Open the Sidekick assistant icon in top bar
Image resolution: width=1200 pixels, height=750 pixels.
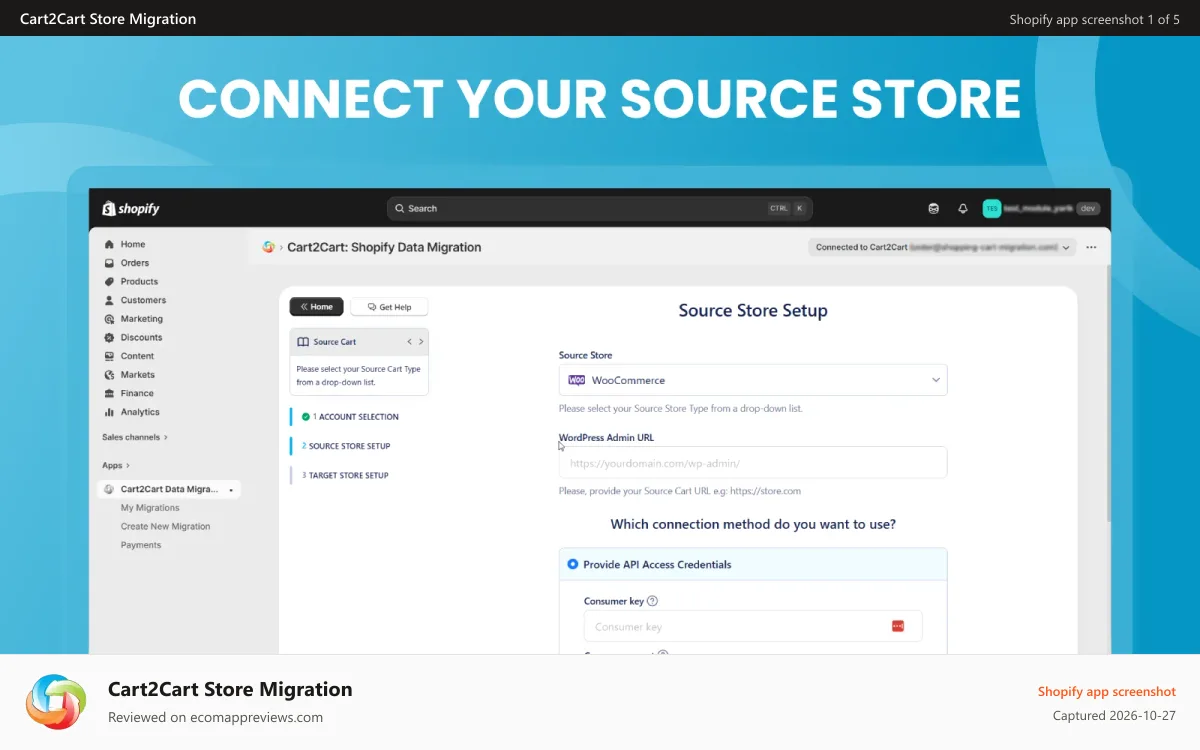point(933,208)
